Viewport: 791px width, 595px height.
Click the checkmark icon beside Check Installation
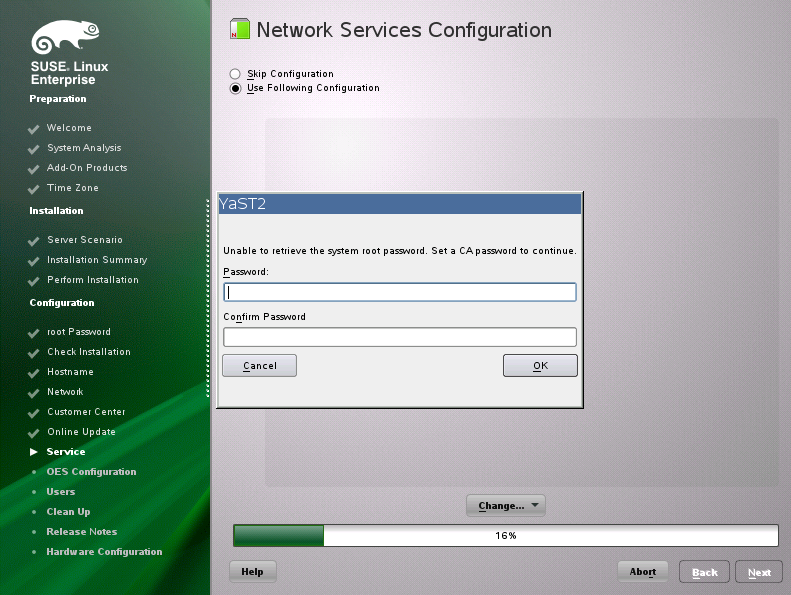(33, 353)
